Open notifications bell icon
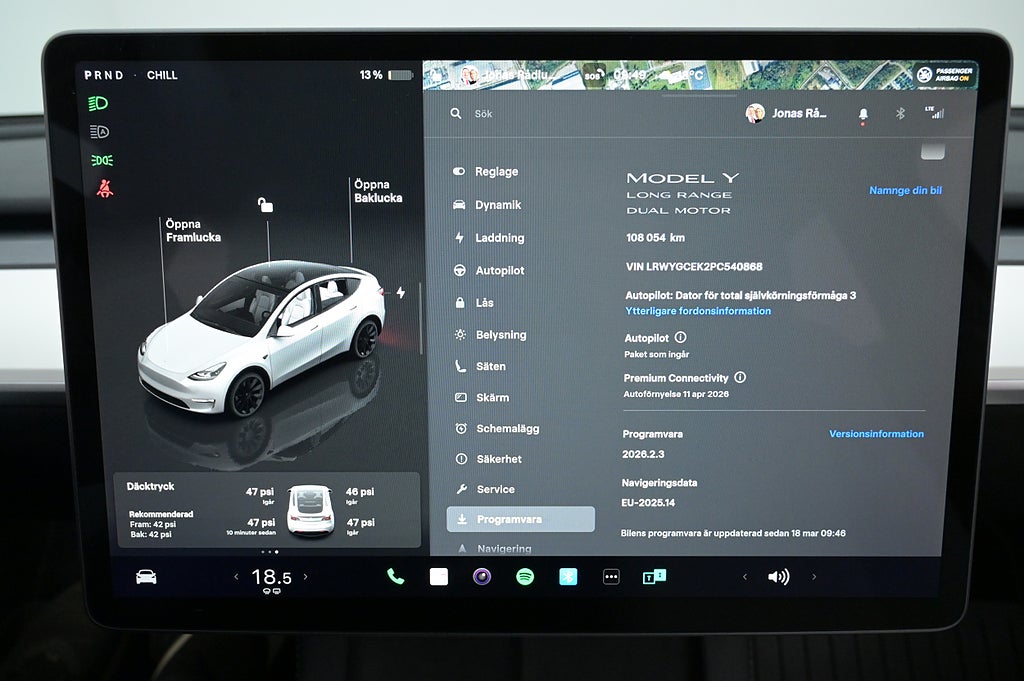1024x681 pixels. coord(863,114)
